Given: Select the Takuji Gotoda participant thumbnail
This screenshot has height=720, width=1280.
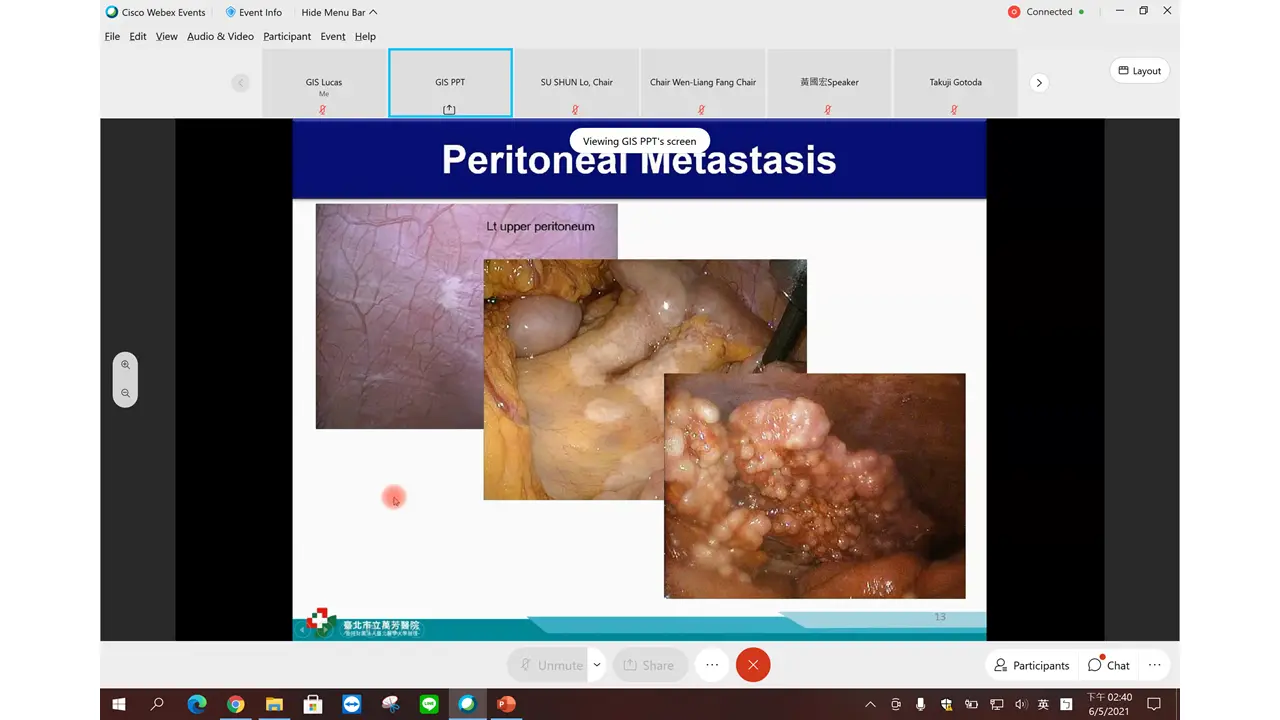Looking at the screenshot, I should coord(955,83).
